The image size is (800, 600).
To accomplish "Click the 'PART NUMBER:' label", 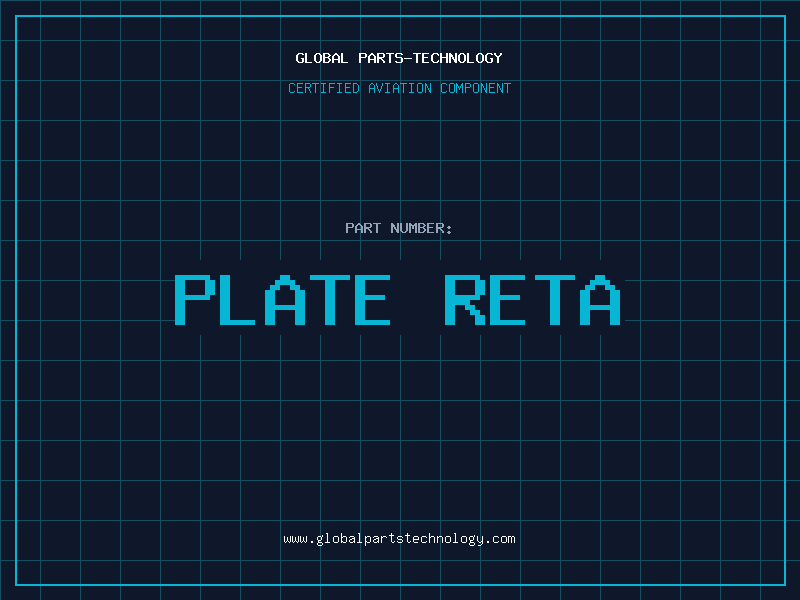I will (x=399, y=228).
